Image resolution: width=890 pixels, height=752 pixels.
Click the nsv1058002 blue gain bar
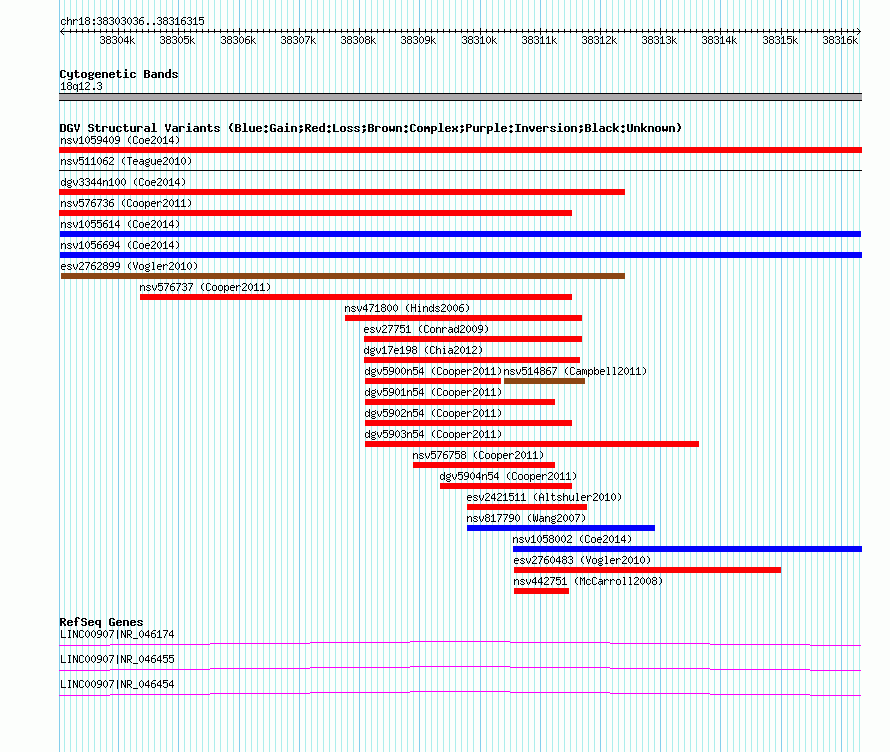click(687, 549)
